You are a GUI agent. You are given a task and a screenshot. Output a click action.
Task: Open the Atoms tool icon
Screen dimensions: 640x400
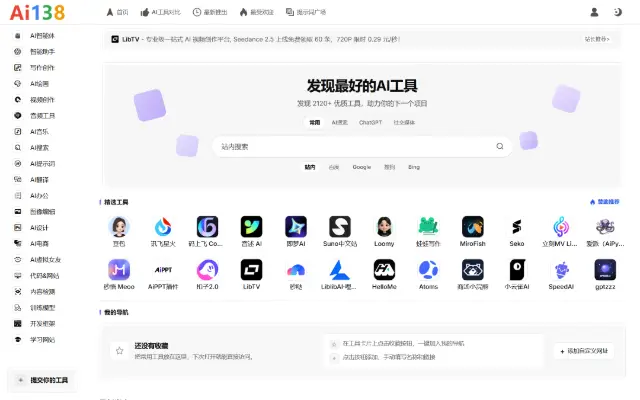click(x=428, y=270)
